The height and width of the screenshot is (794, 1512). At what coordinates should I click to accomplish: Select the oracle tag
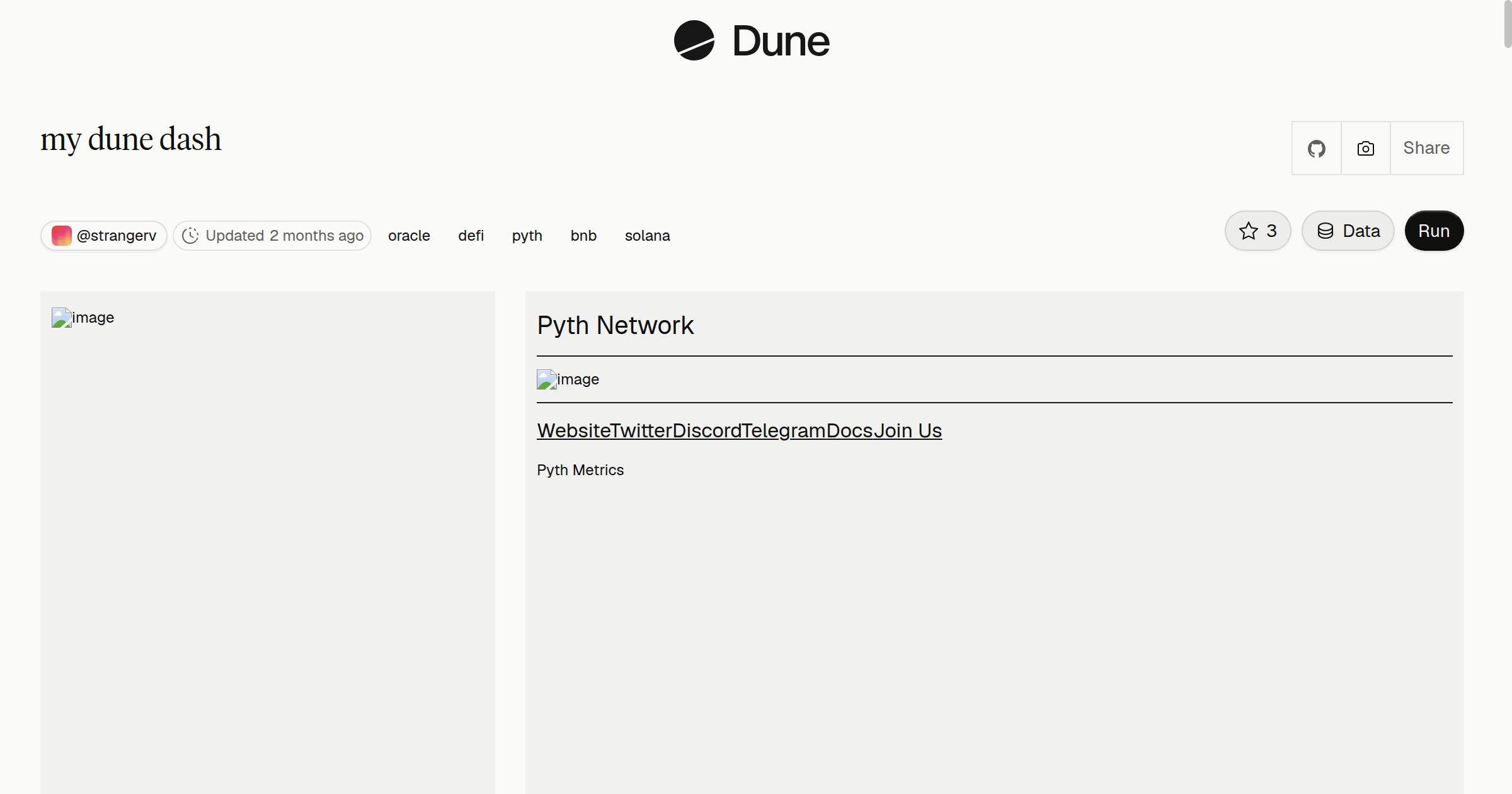pos(409,236)
